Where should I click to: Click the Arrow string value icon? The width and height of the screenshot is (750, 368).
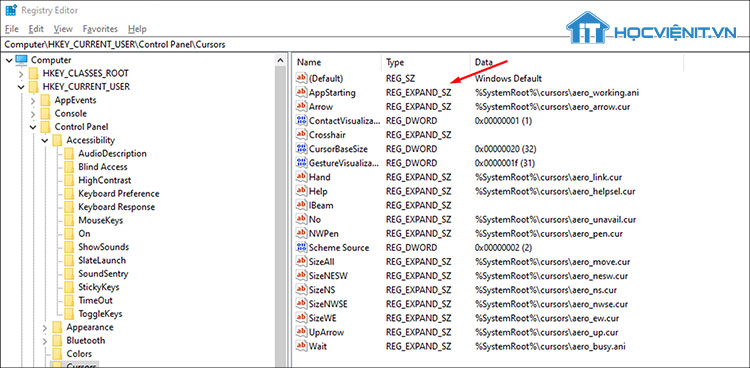(x=301, y=106)
